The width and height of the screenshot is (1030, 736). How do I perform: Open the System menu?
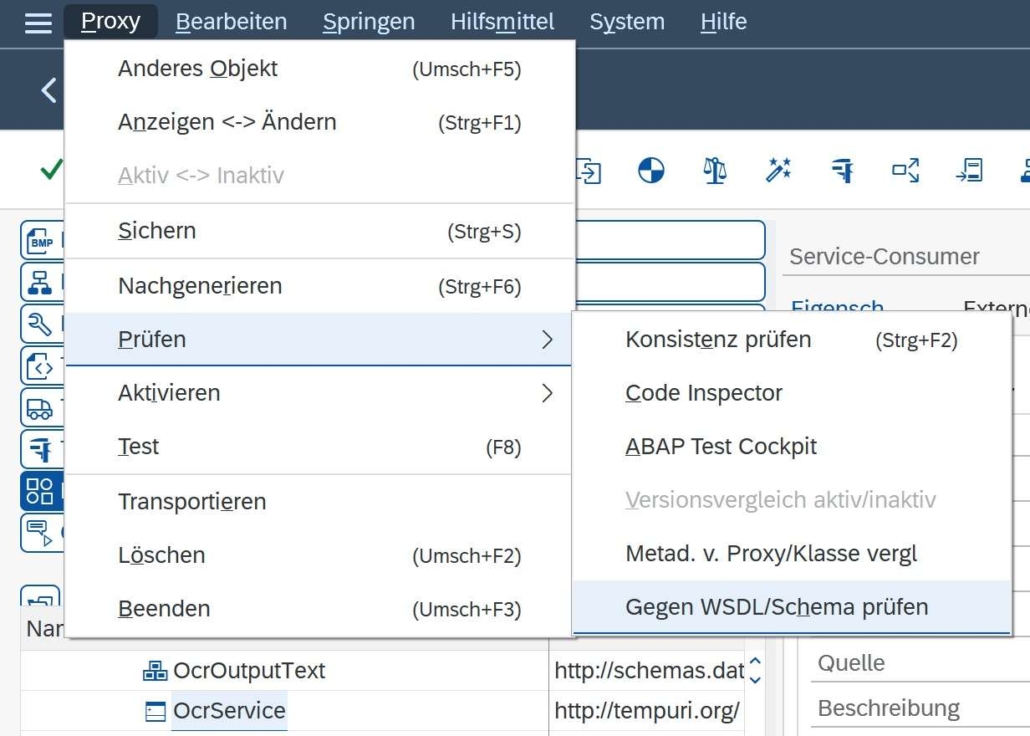point(627,21)
